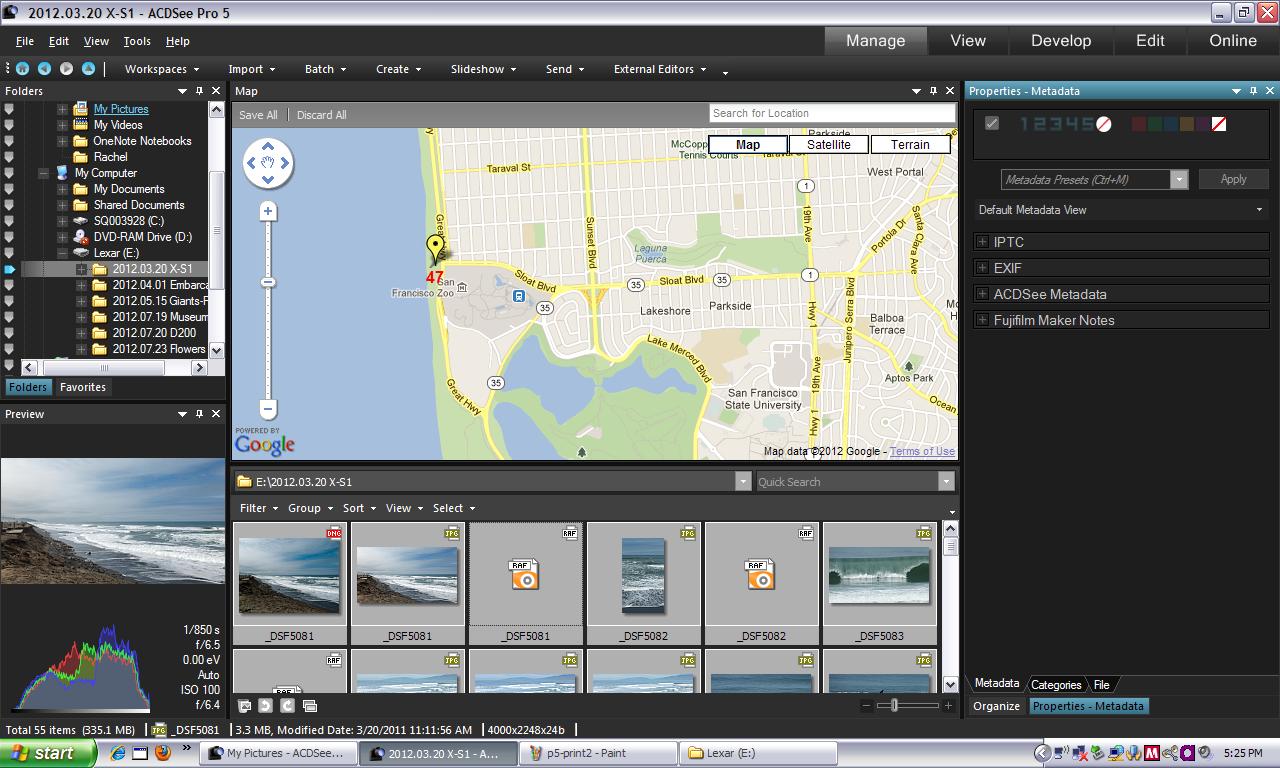Click the Save All button in Map

[258, 115]
